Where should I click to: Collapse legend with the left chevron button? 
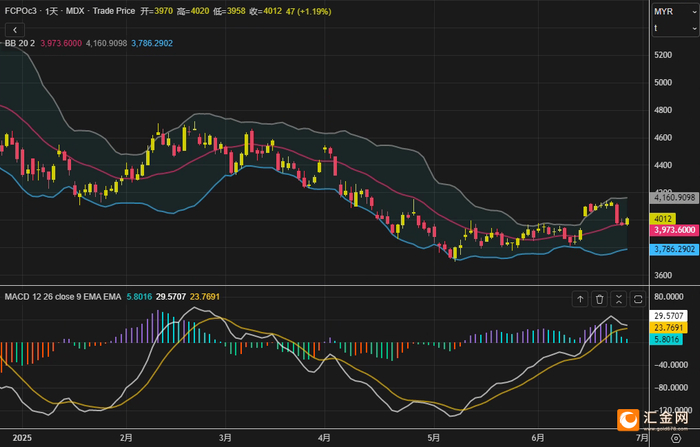point(15,31)
